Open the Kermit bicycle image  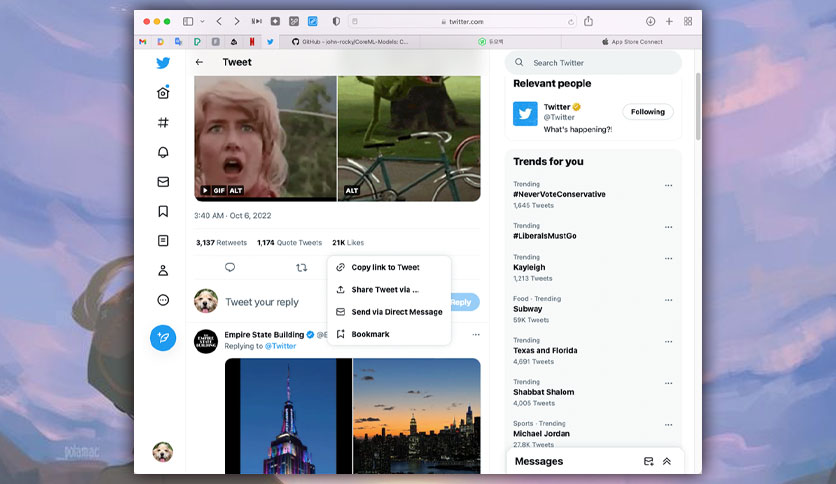click(x=409, y=139)
